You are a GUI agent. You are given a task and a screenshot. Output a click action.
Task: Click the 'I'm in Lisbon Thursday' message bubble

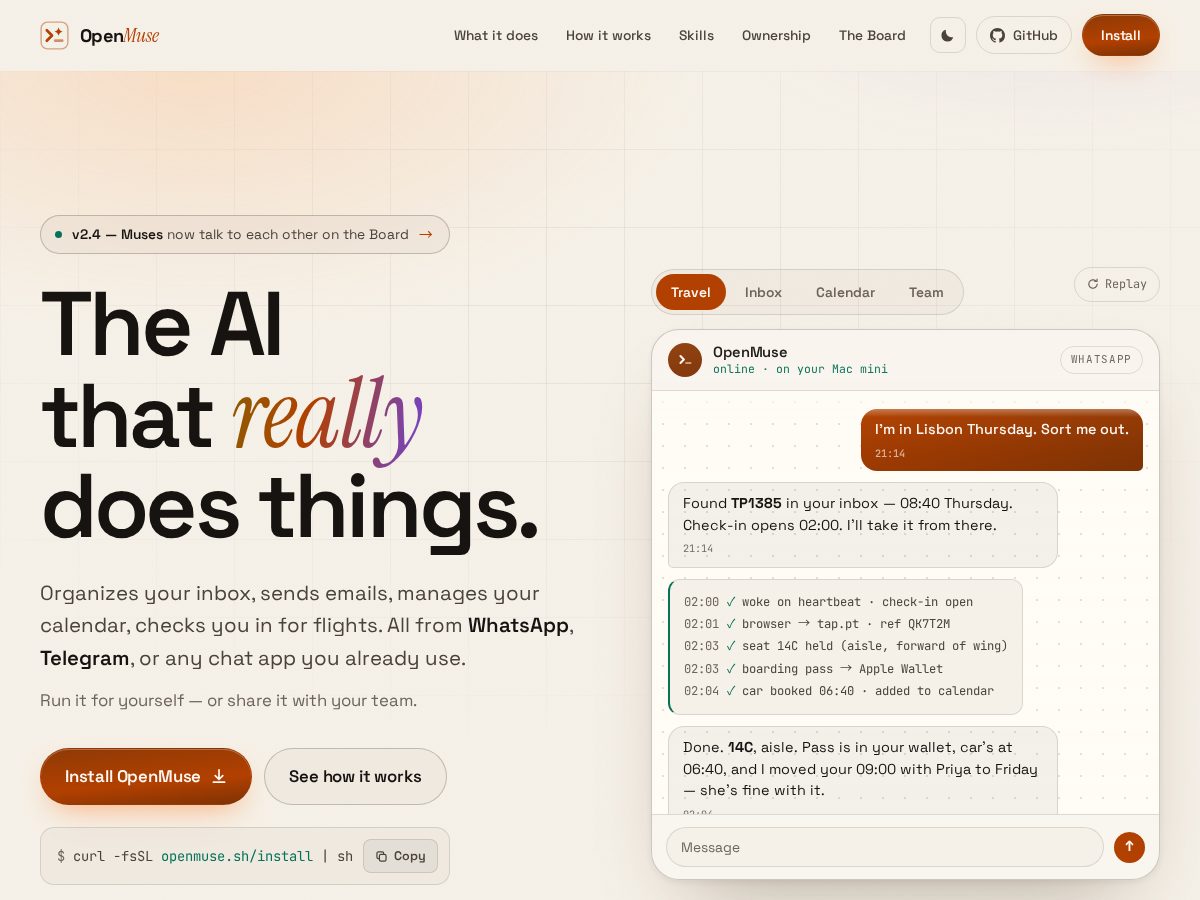pyautogui.click(x=1001, y=440)
